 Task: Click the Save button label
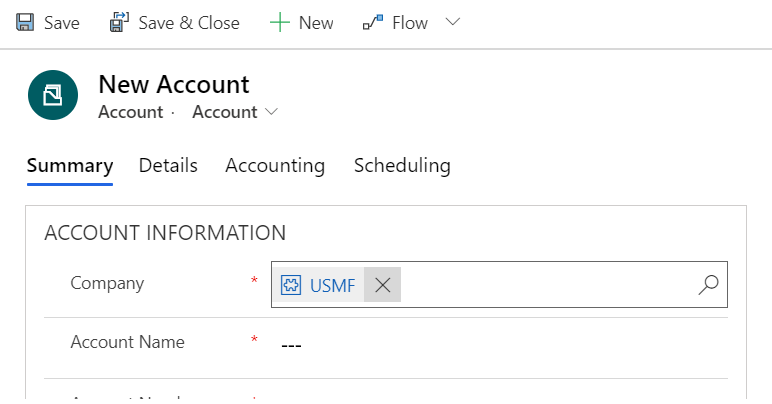click(62, 23)
